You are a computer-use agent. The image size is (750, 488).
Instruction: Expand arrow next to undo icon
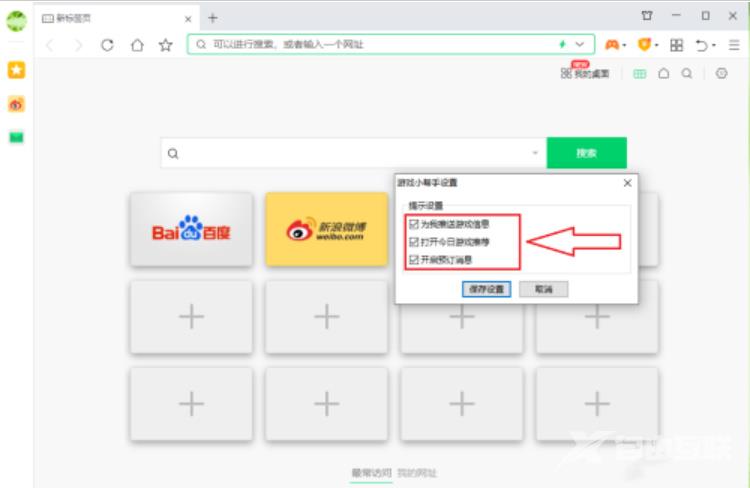pyautogui.click(x=714, y=45)
